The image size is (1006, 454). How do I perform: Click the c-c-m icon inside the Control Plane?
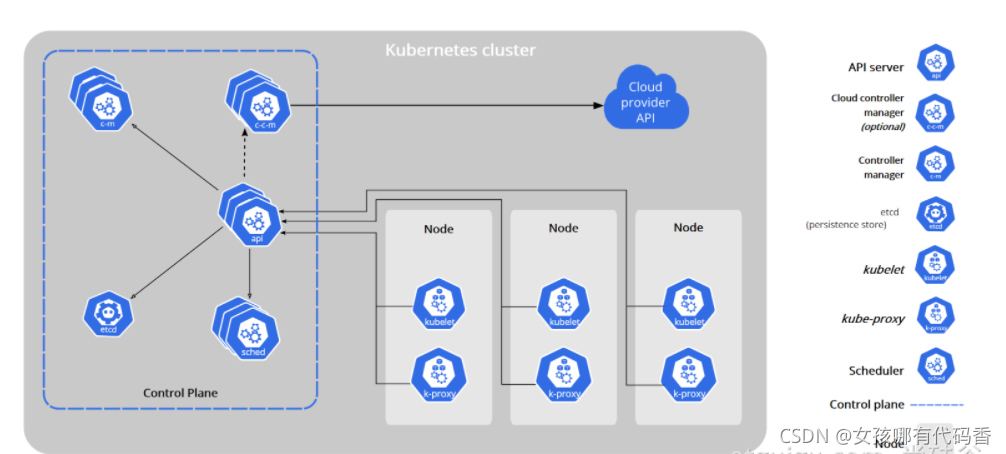click(x=259, y=101)
